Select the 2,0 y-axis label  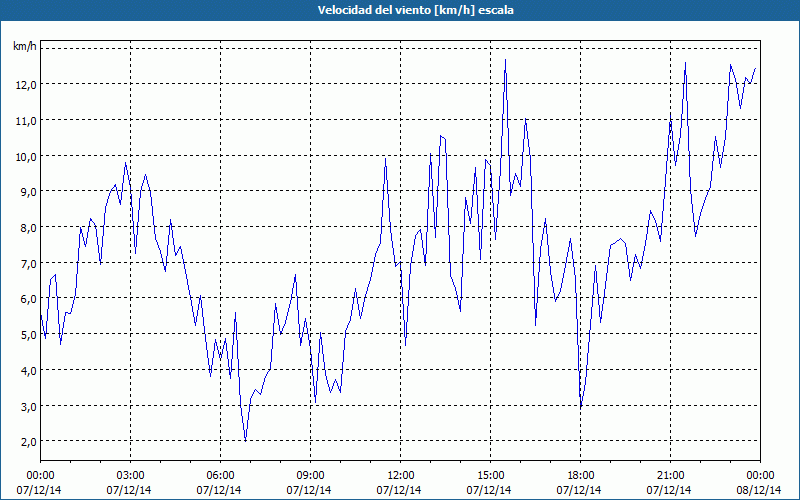coord(28,442)
